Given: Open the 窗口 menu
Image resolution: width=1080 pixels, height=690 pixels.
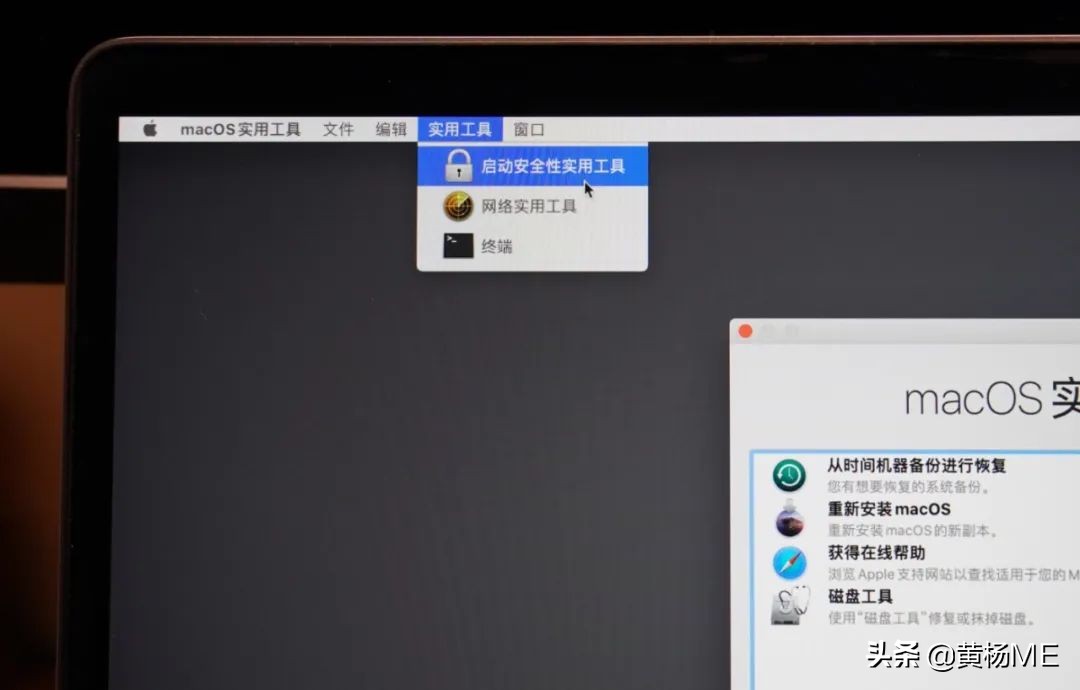Looking at the screenshot, I should coord(529,128).
